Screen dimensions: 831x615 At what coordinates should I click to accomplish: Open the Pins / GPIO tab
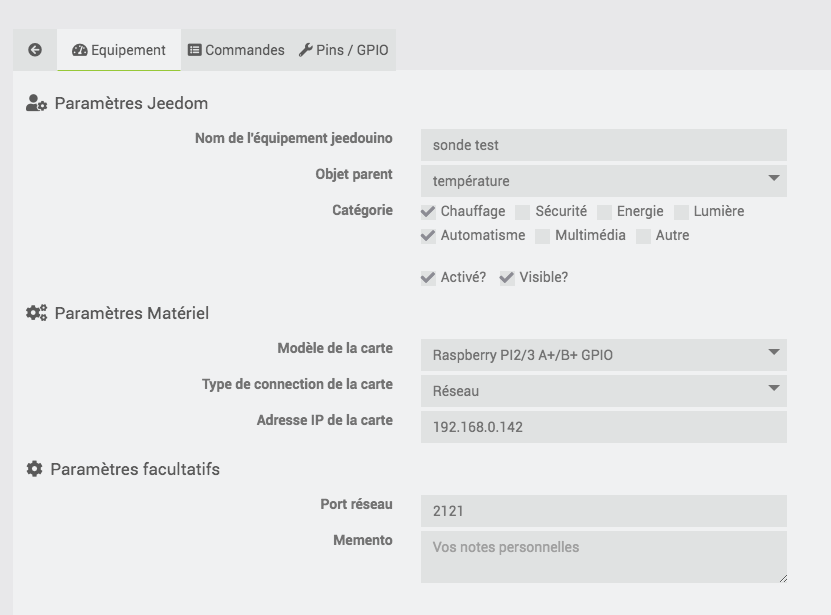click(x=344, y=50)
